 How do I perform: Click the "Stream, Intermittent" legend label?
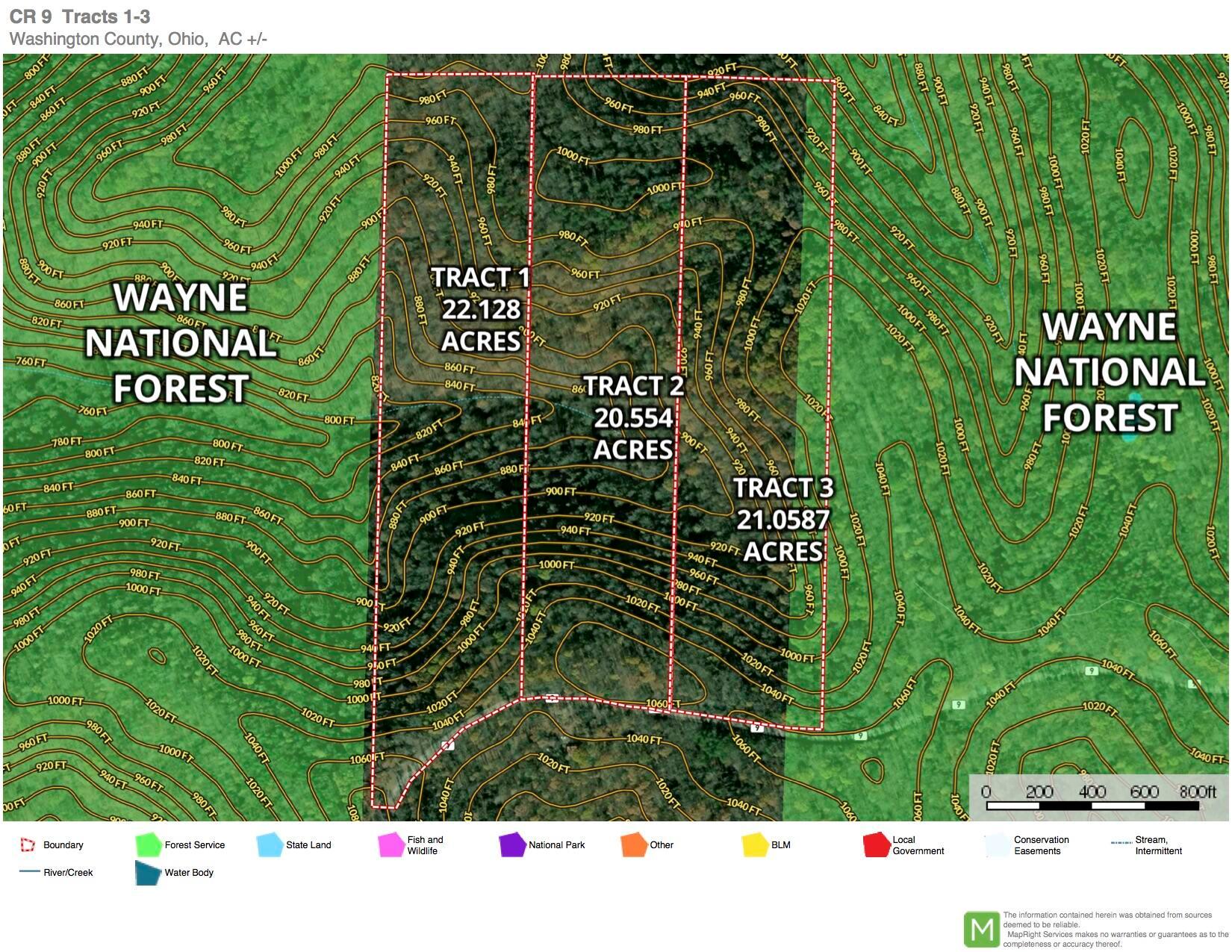click(1159, 845)
